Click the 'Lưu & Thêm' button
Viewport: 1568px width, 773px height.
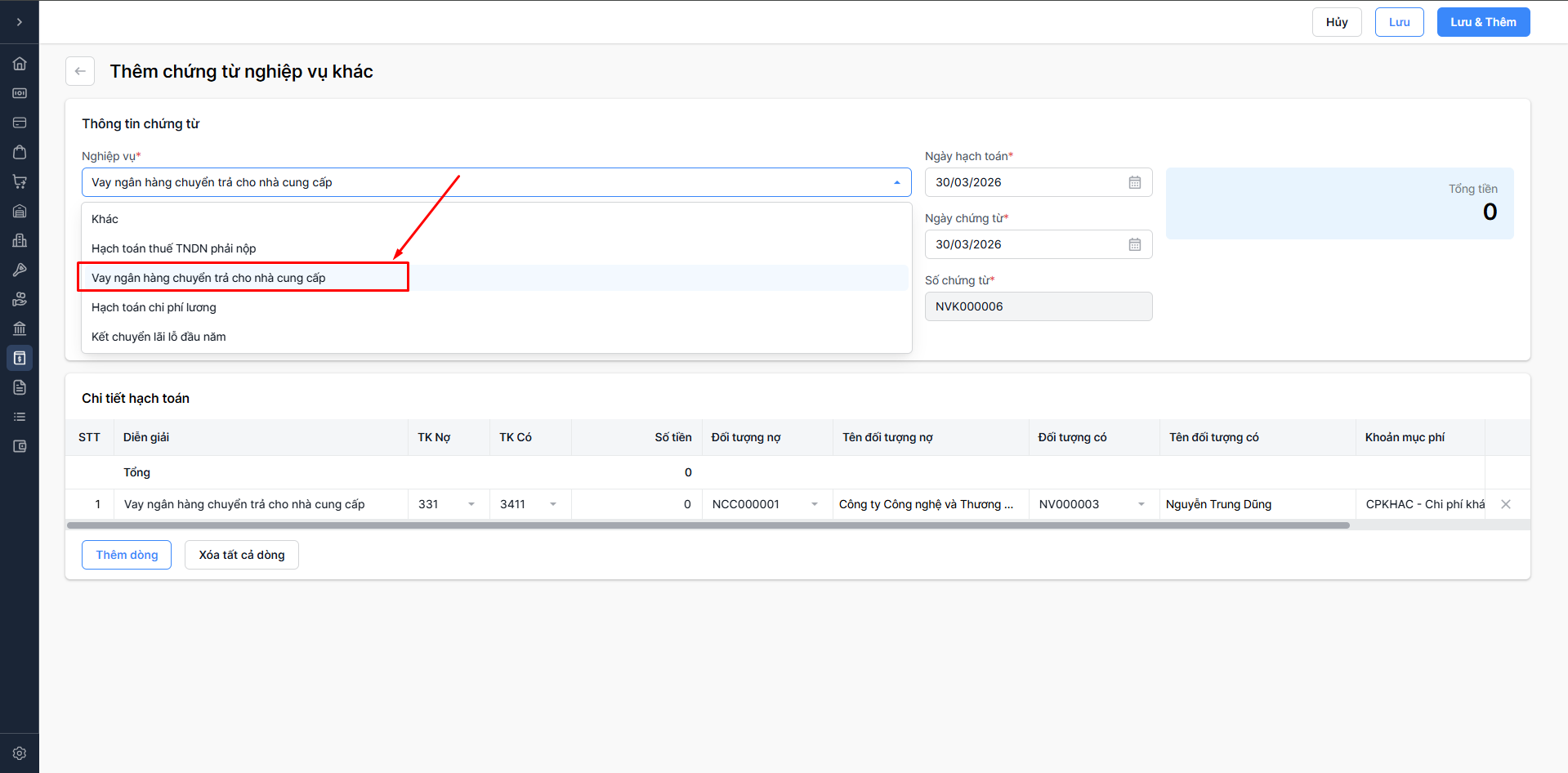click(1483, 22)
